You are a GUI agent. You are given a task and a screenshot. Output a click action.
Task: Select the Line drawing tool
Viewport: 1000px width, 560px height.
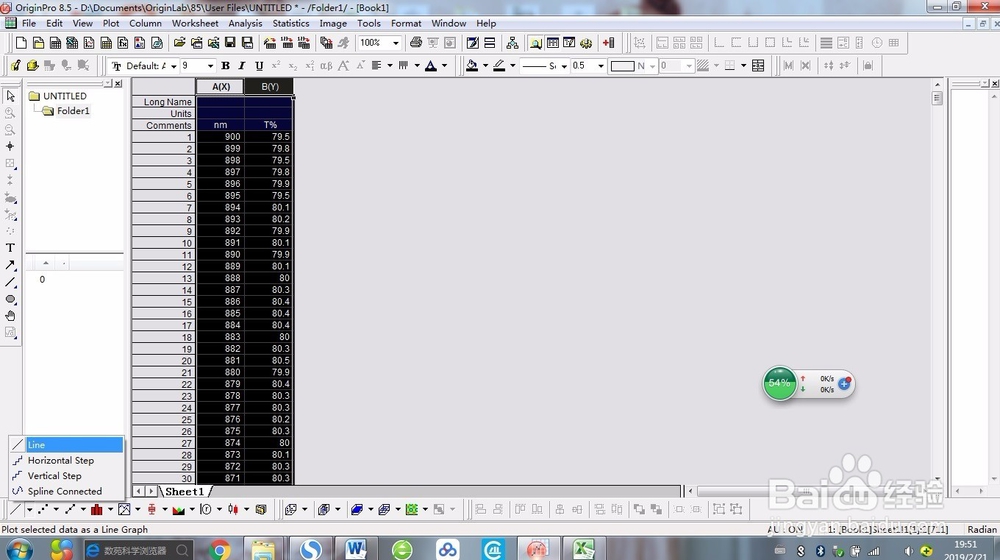pyautogui.click(x=10, y=282)
